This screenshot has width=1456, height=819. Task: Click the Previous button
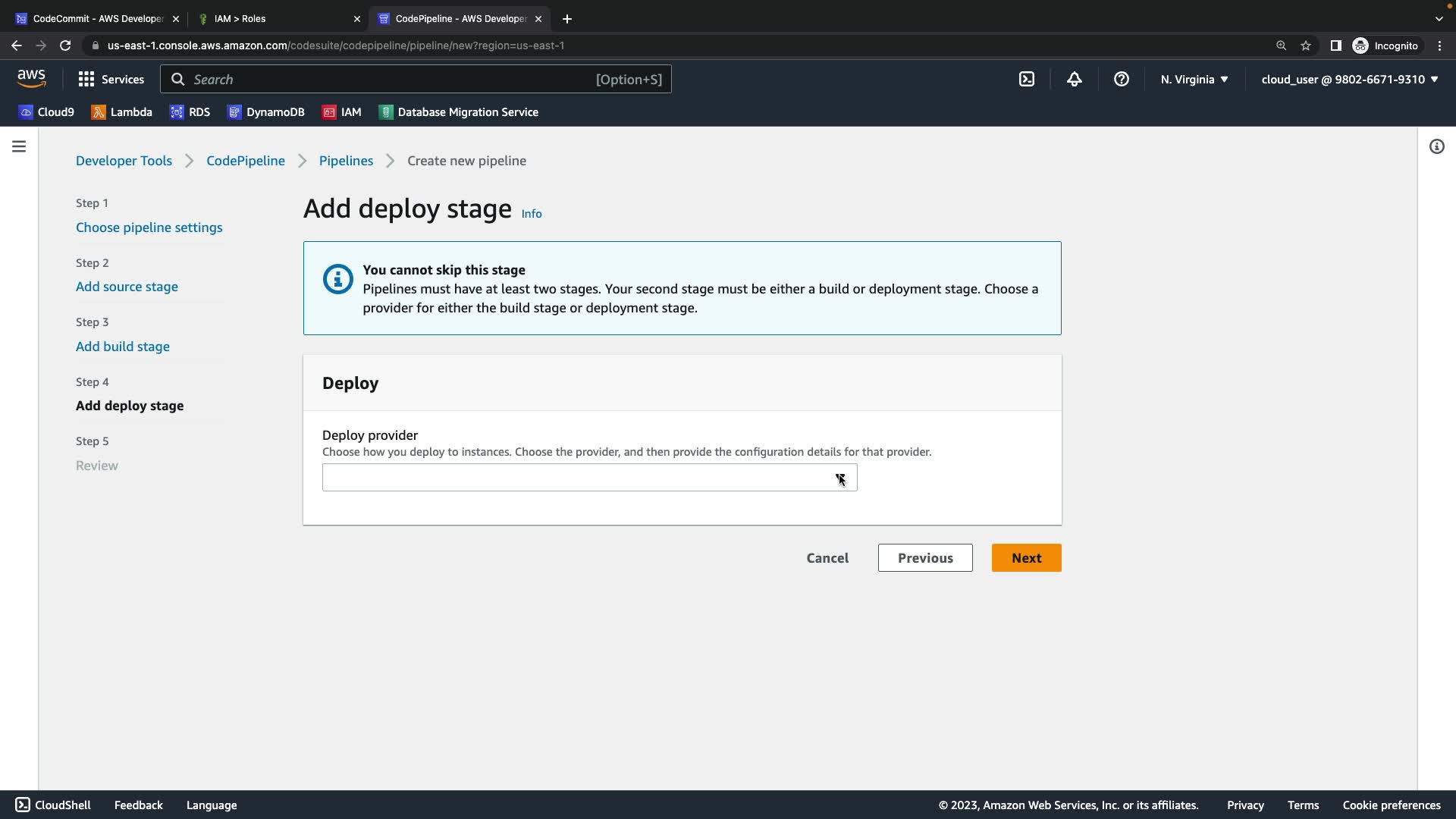924,557
